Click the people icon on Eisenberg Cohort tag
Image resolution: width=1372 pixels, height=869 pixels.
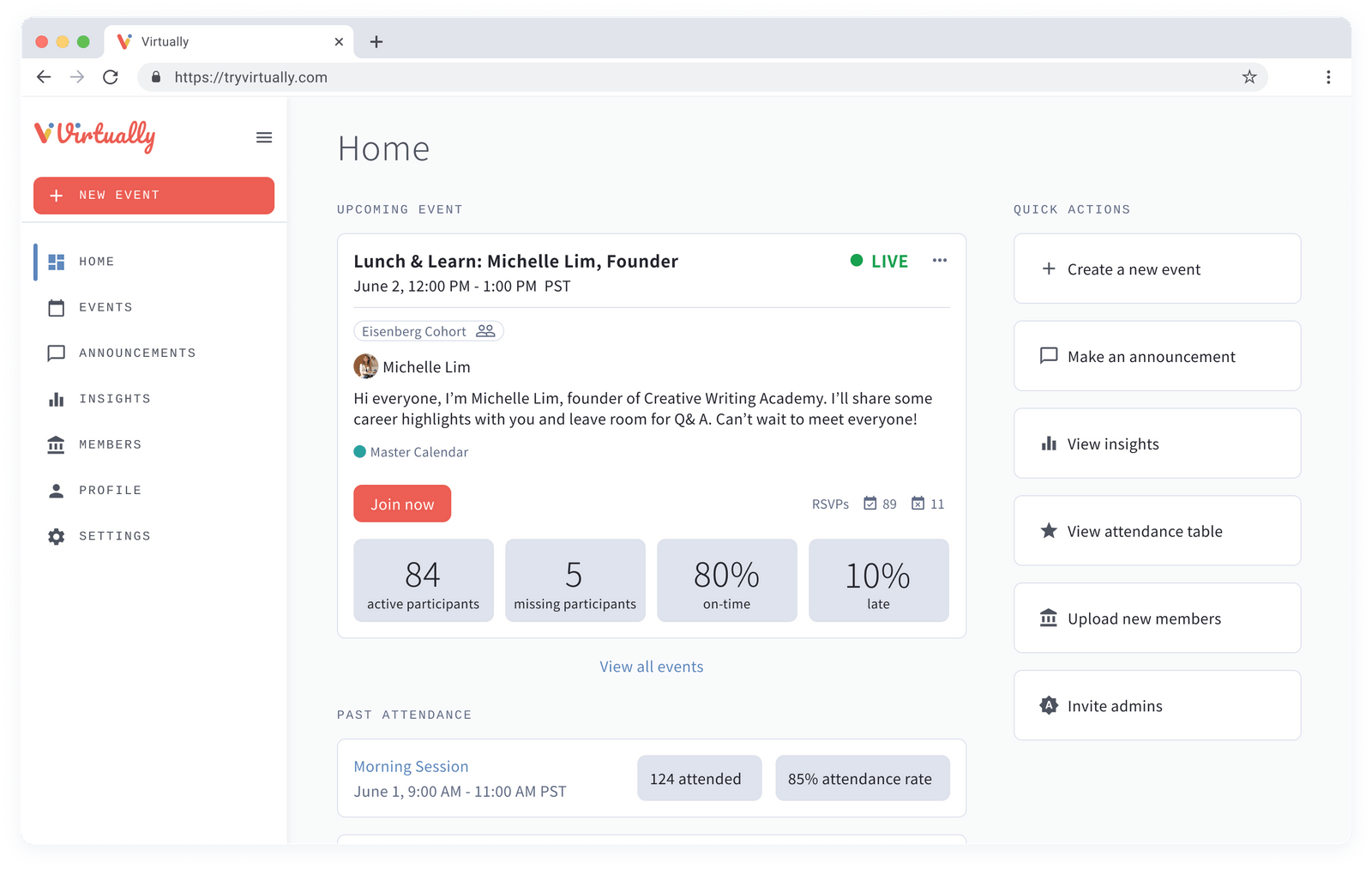485,330
